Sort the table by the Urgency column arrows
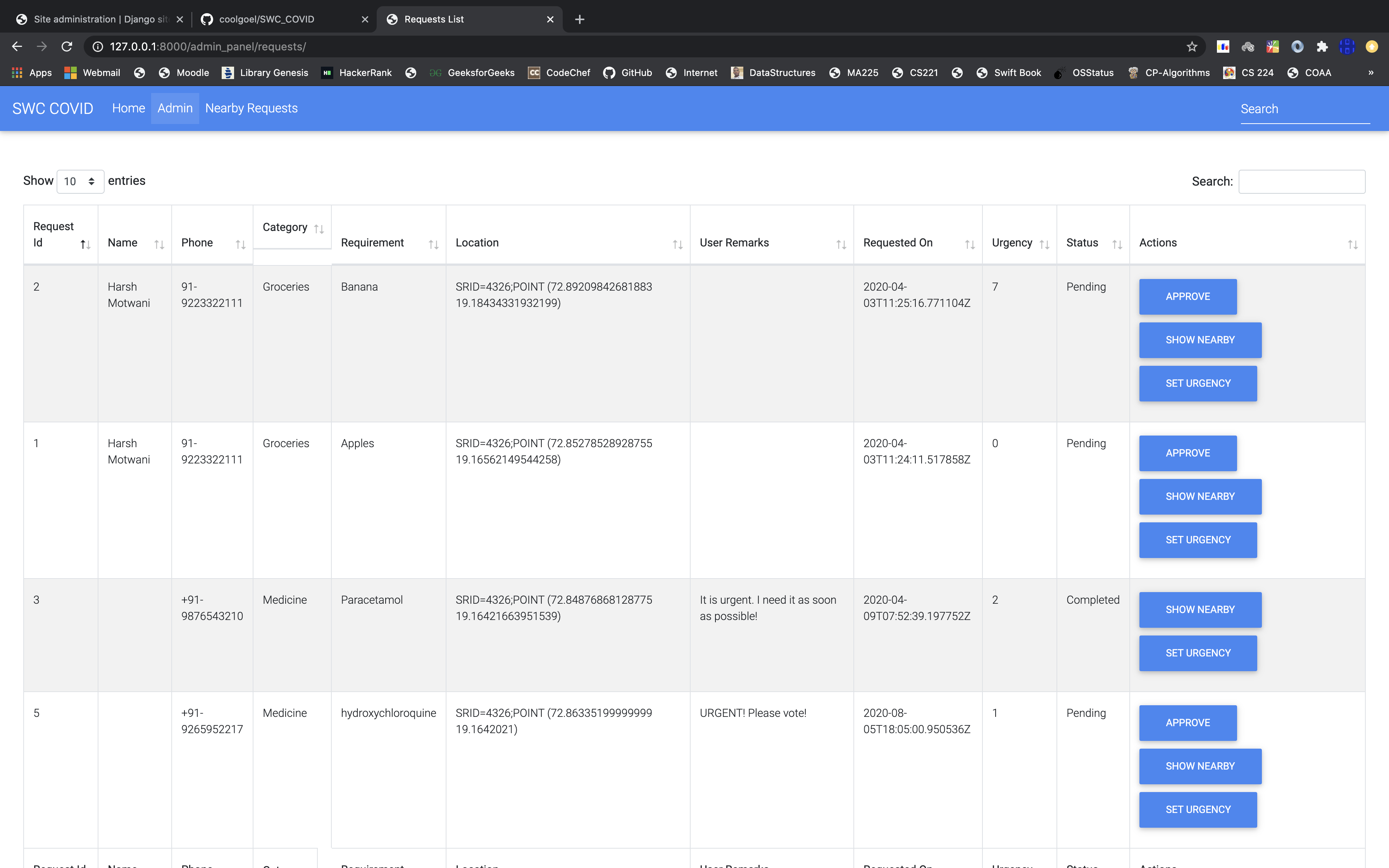The image size is (1389, 868). pos(1044,245)
